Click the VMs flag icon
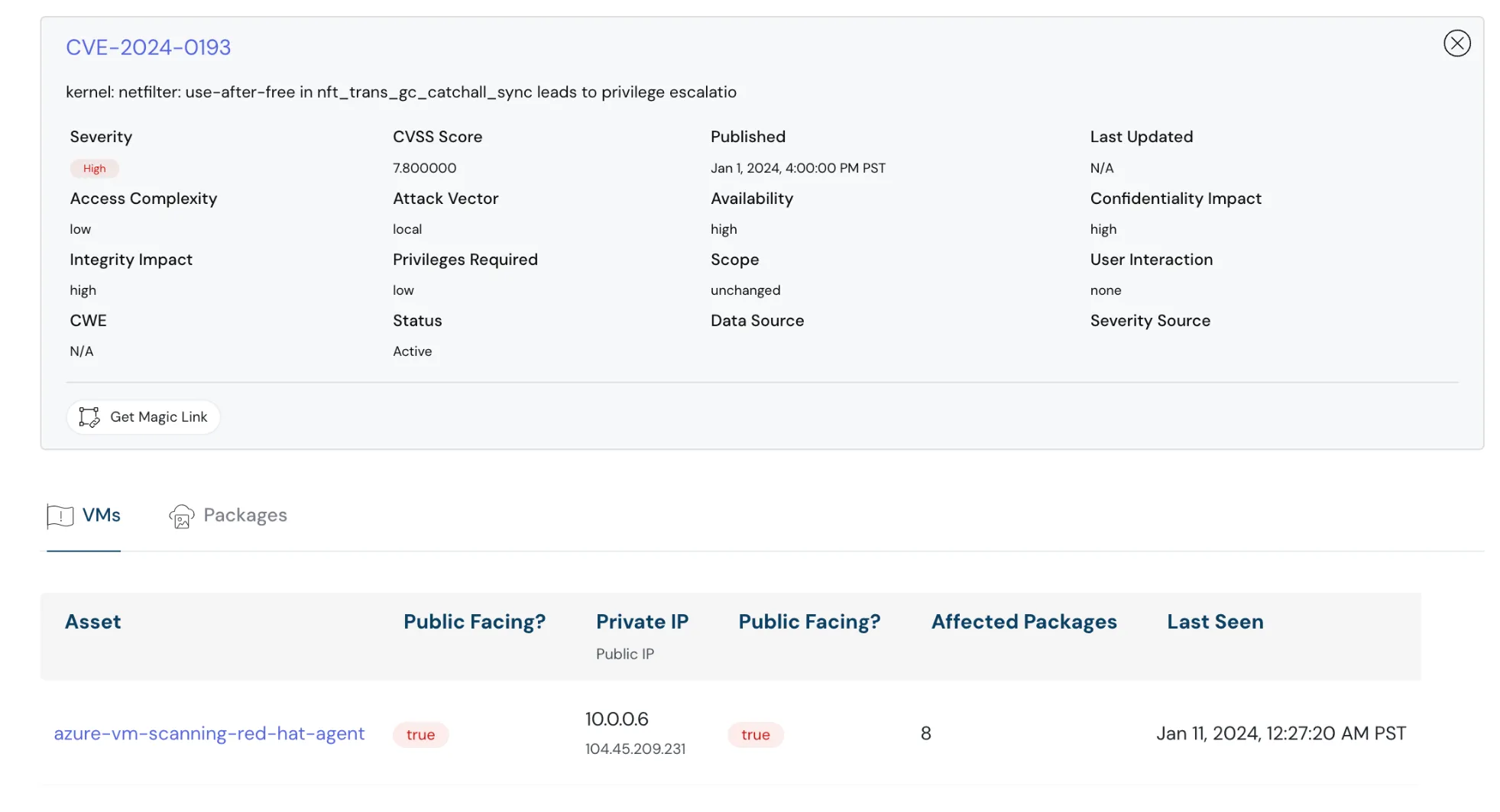Image resolution: width=1500 pixels, height=812 pixels. click(60, 516)
